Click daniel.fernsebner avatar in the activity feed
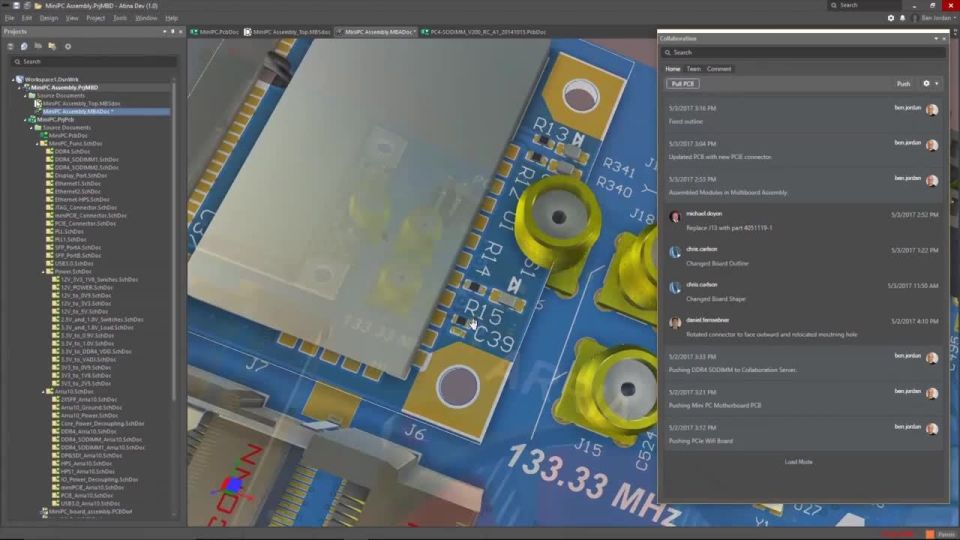 (x=675, y=323)
